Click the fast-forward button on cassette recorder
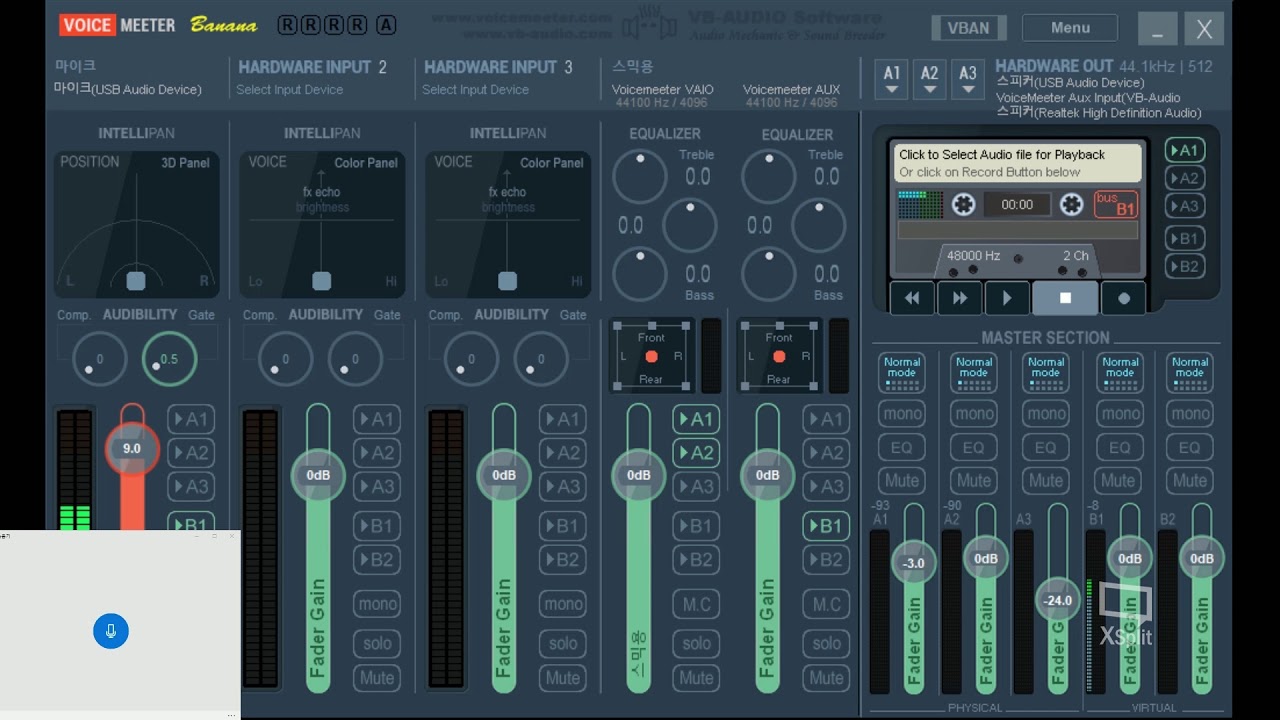The width and height of the screenshot is (1280, 720). 960,298
